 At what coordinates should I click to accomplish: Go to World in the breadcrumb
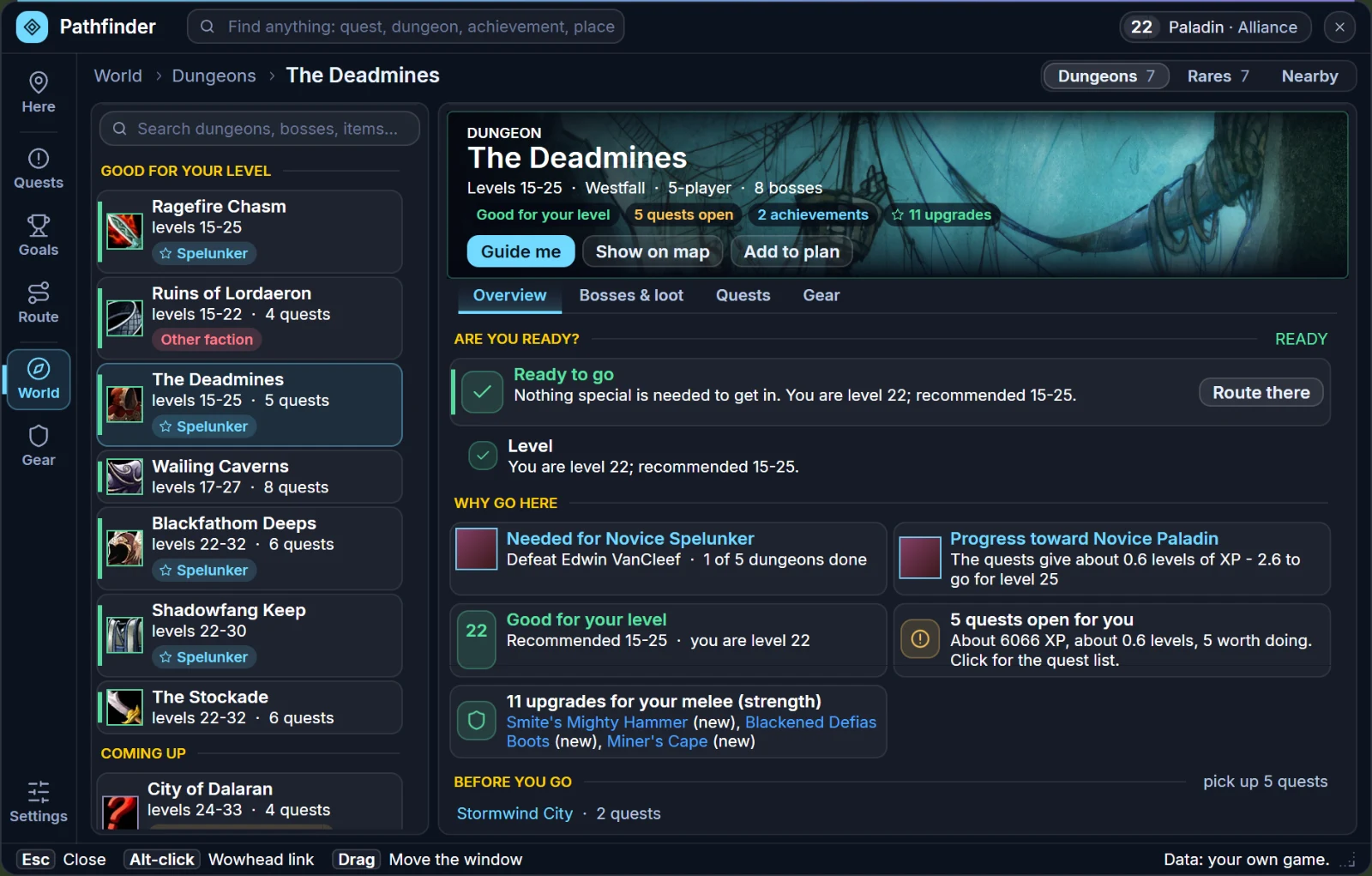tap(117, 76)
